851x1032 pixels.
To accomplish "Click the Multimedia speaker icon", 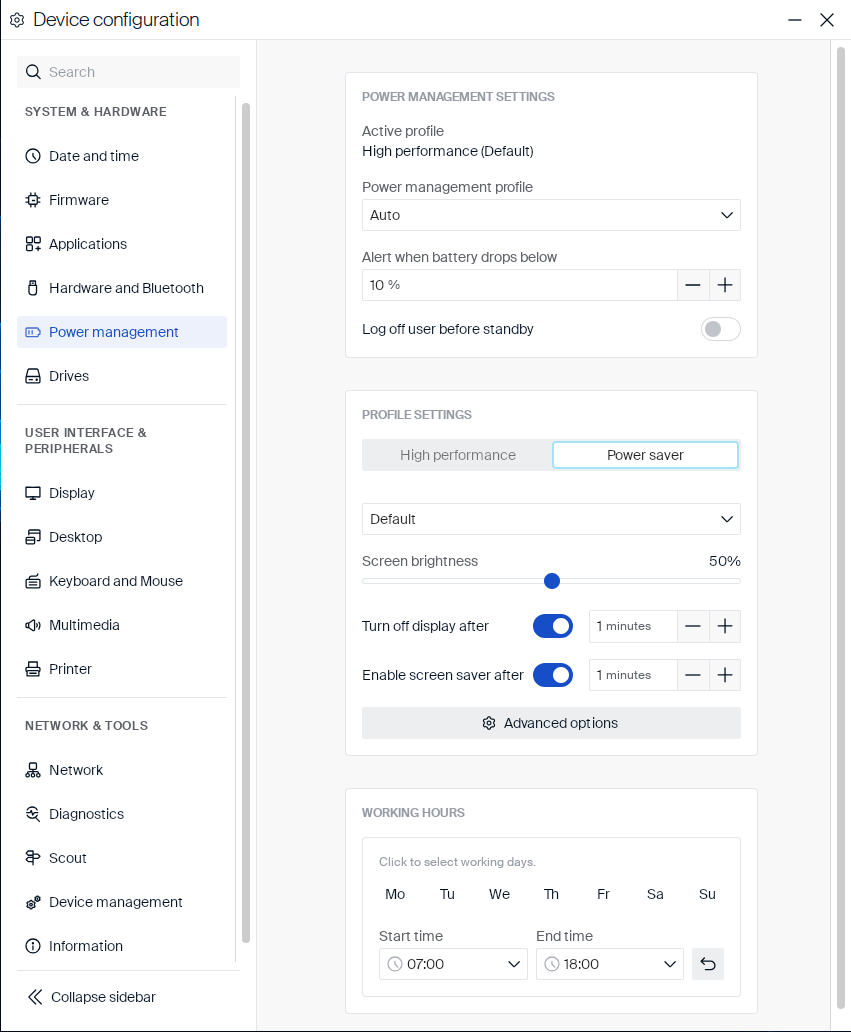I will (33, 625).
